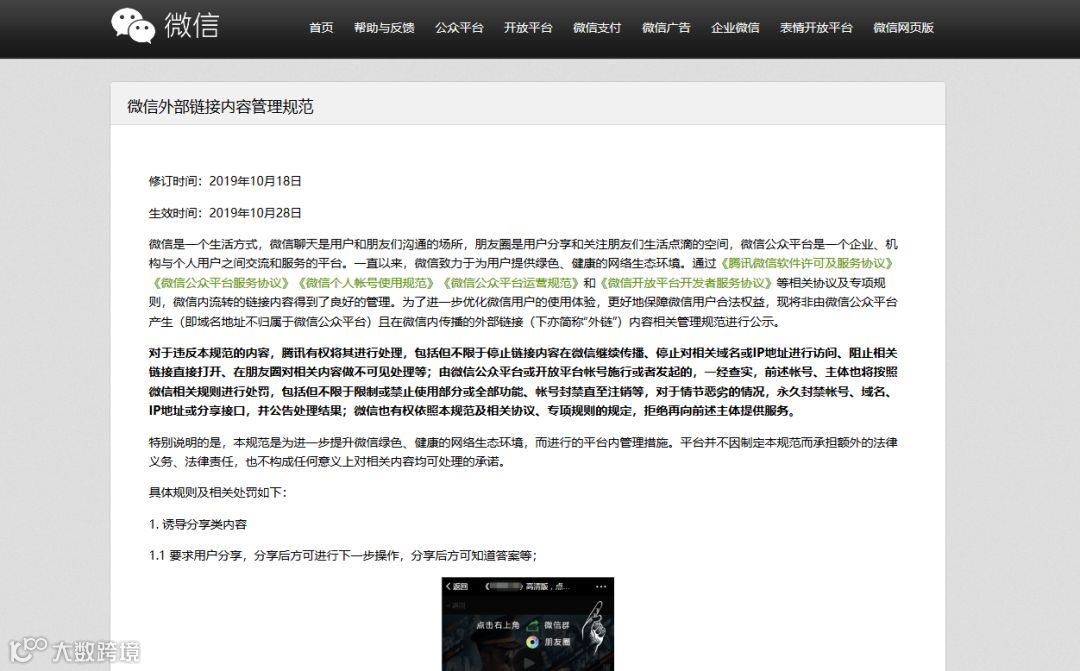Screen dimensions: 1080x671
Task: Open 微信公众平台运营规范 link
Action: click(510, 282)
